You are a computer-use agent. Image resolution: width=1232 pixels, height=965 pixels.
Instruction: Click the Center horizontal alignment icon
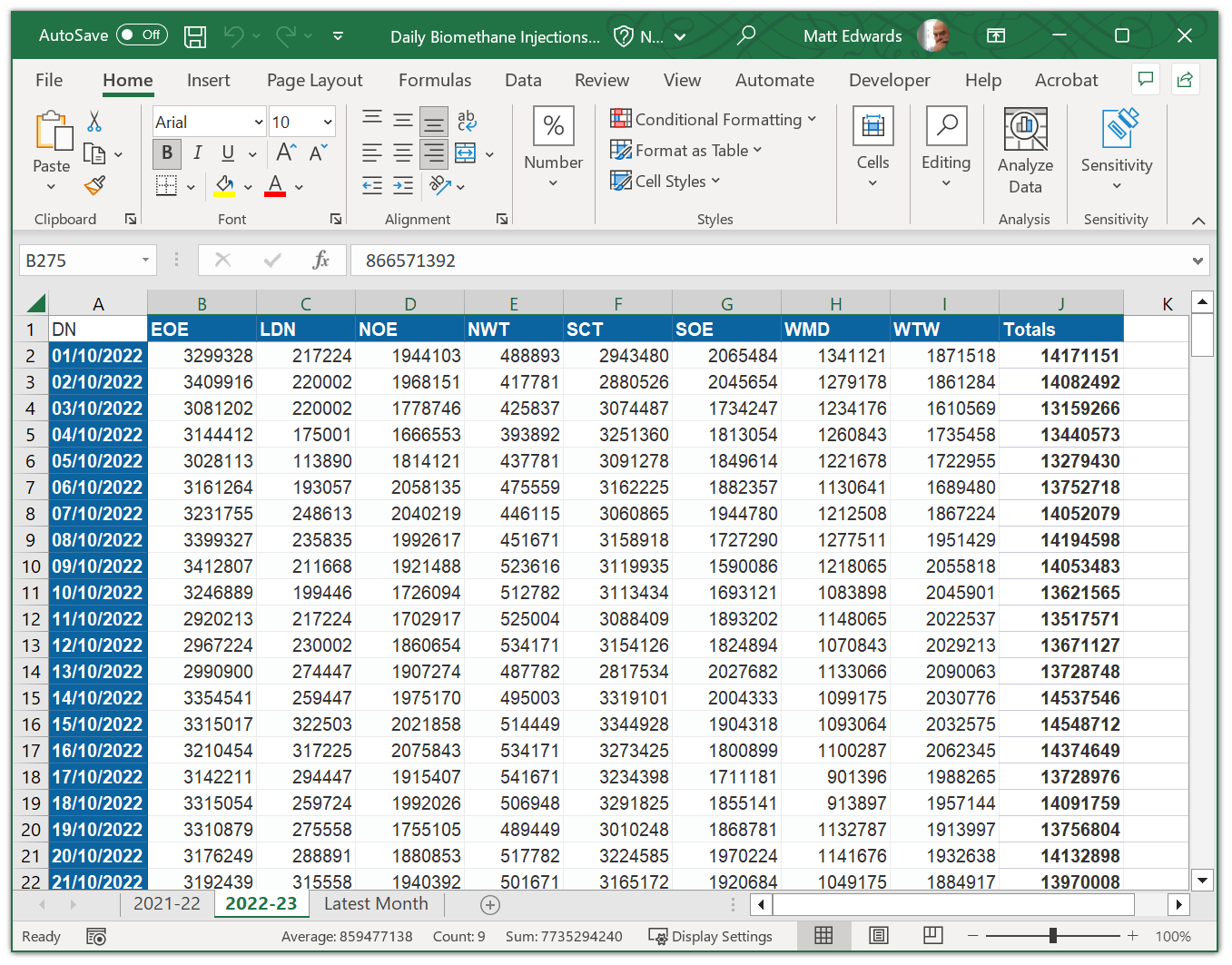point(403,153)
